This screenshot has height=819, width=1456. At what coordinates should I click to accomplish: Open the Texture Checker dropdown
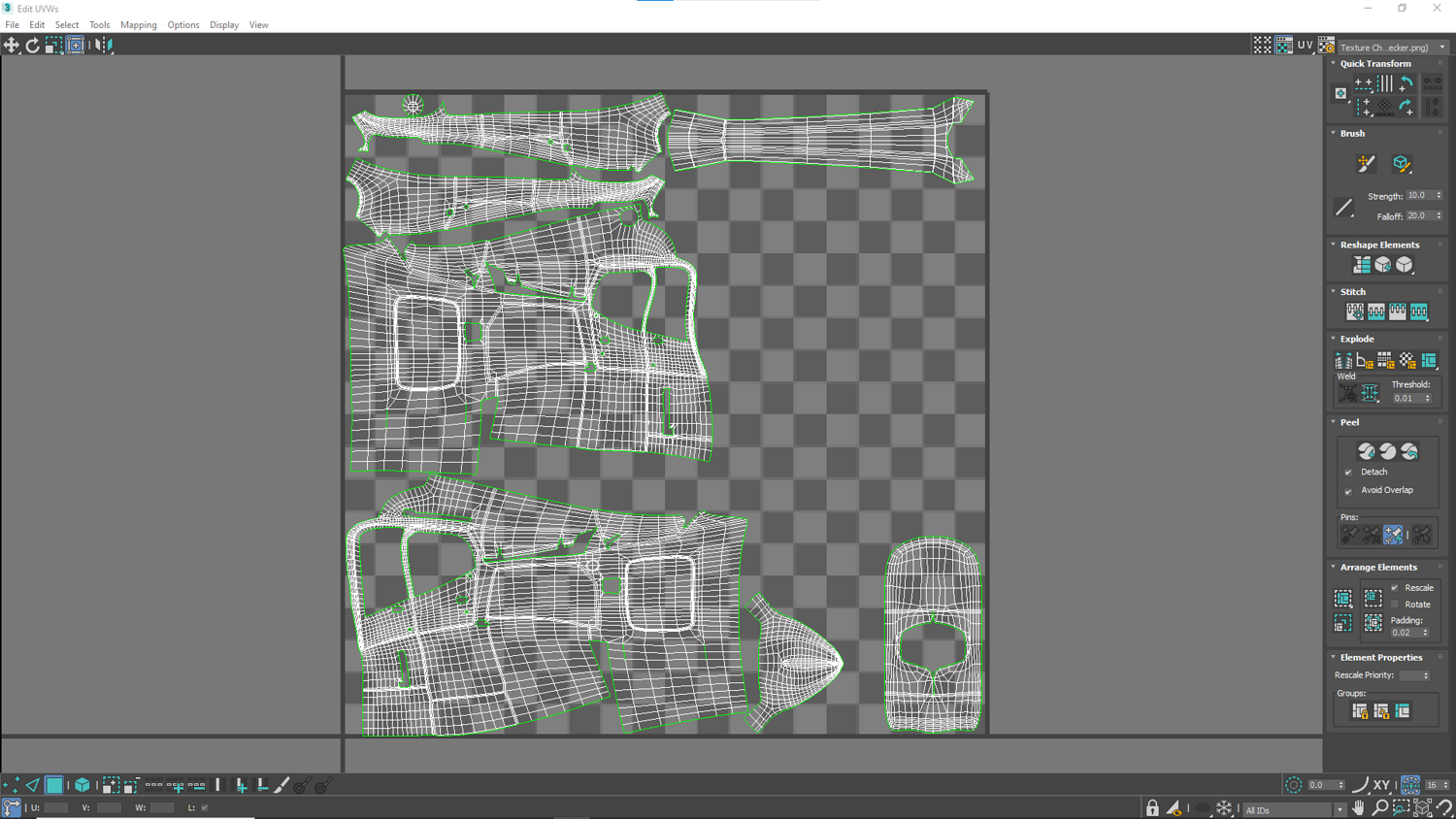tap(1393, 47)
